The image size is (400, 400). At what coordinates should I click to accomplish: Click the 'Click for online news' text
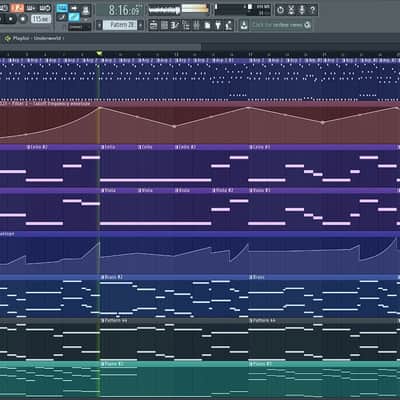click(x=277, y=25)
